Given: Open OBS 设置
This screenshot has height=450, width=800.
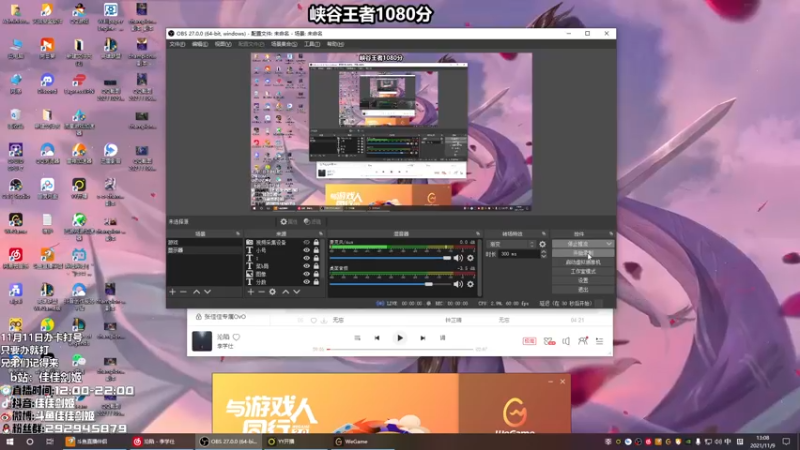Looking at the screenshot, I should tap(583, 281).
